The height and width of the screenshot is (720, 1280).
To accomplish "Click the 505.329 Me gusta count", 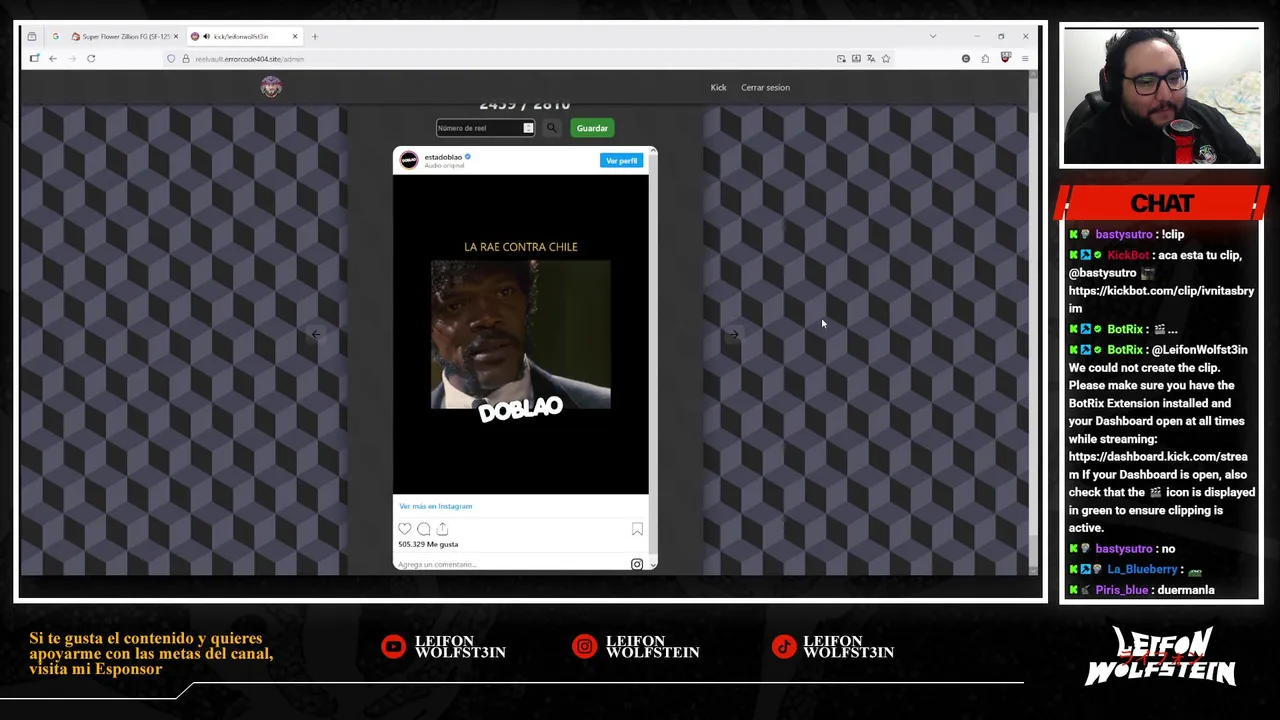I will pyautogui.click(x=428, y=544).
